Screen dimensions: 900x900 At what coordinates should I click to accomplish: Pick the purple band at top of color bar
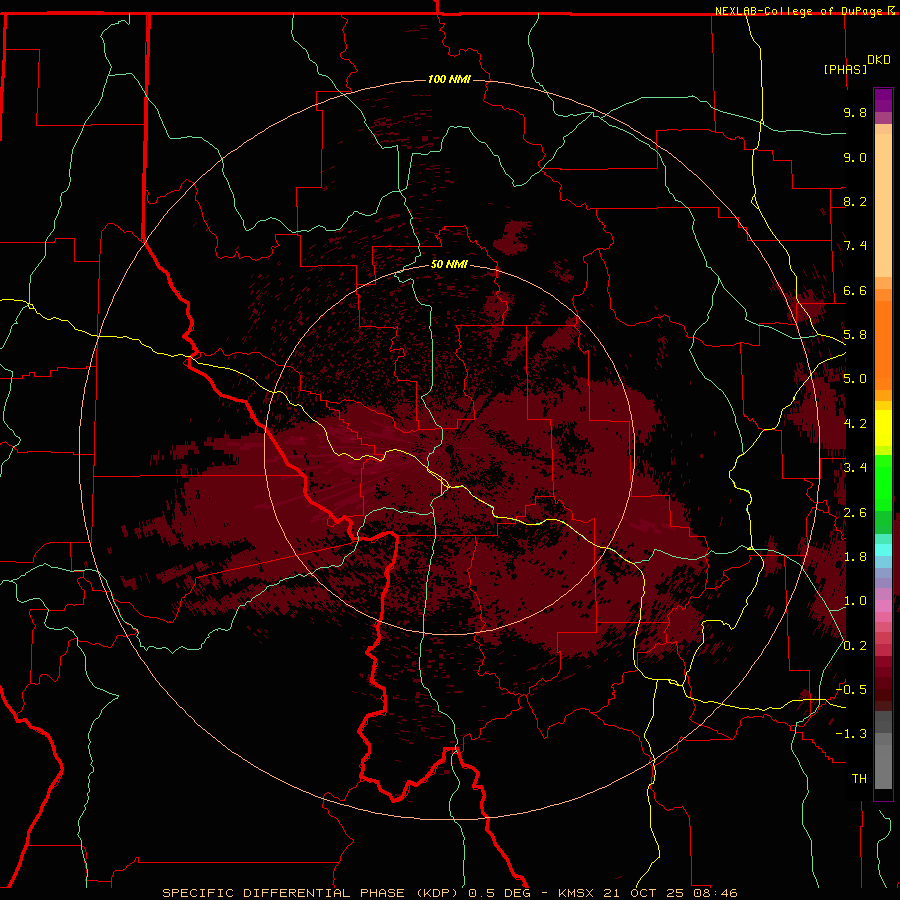[x=883, y=100]
